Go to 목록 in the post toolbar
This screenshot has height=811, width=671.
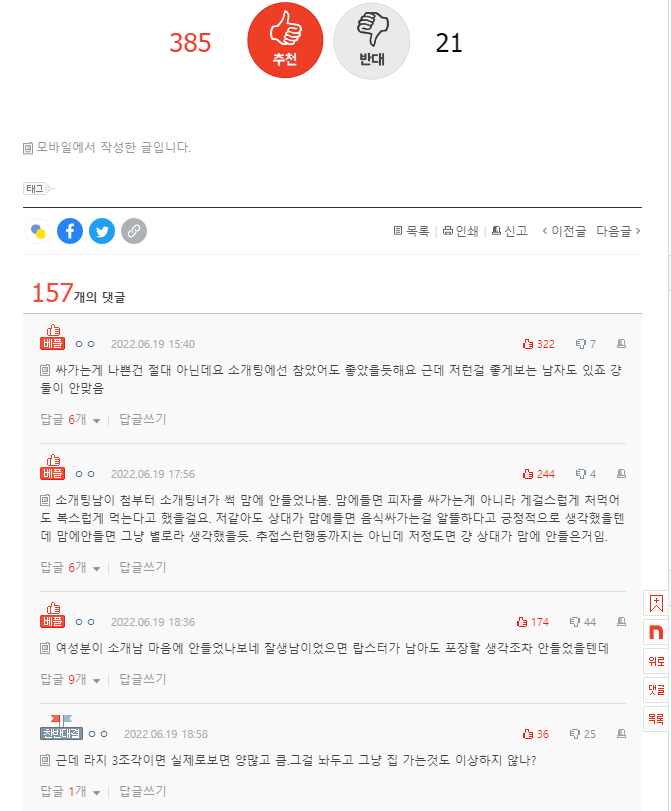point(412,231)
